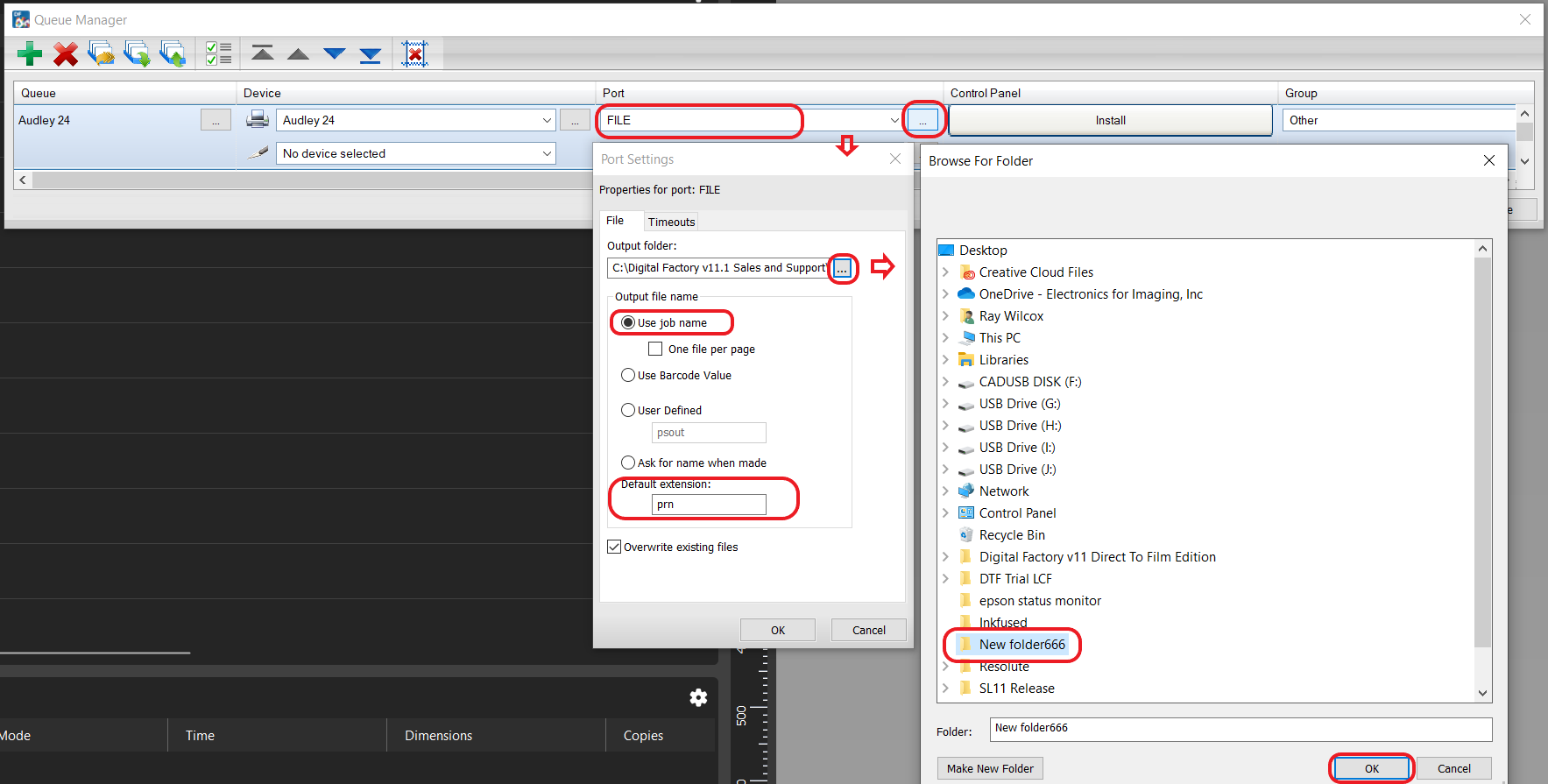
Task: Delete the queue with the red X icon
Action: click(66, 54)
